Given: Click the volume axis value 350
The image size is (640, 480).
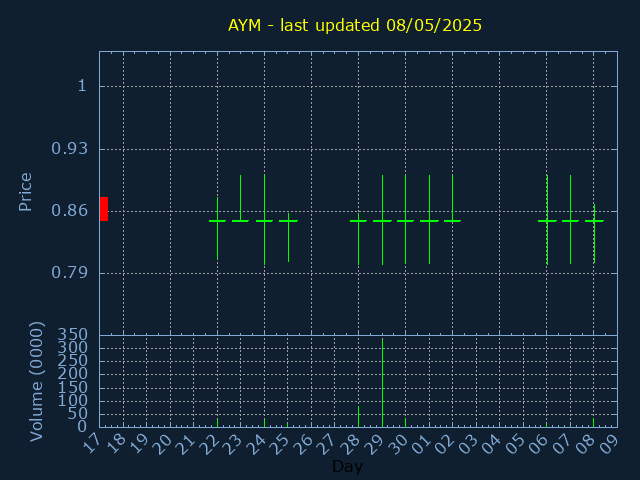Looking at the screenshot, I should (72, 335).
